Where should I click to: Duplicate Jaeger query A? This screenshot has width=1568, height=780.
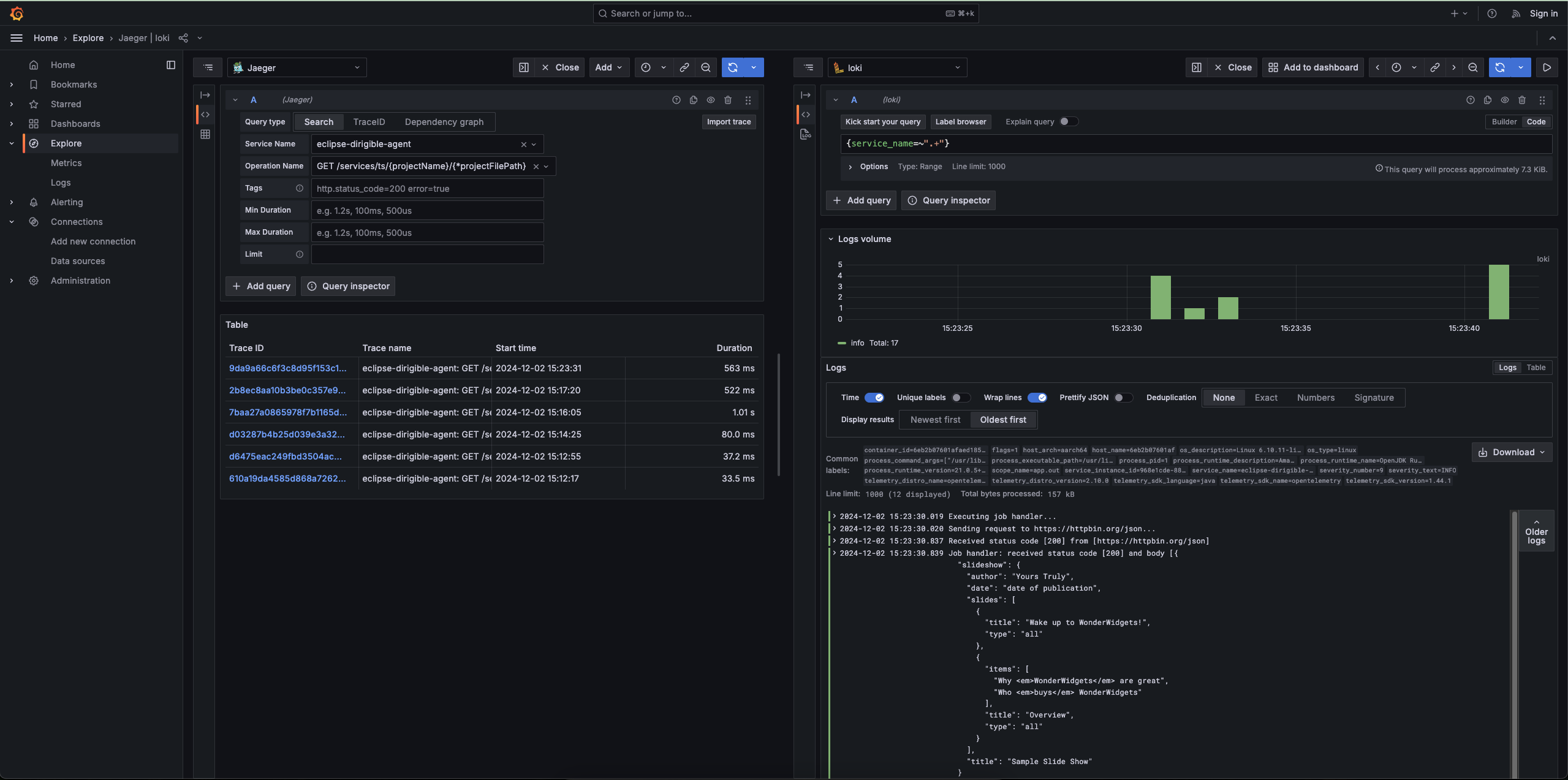tap(694, 100)
